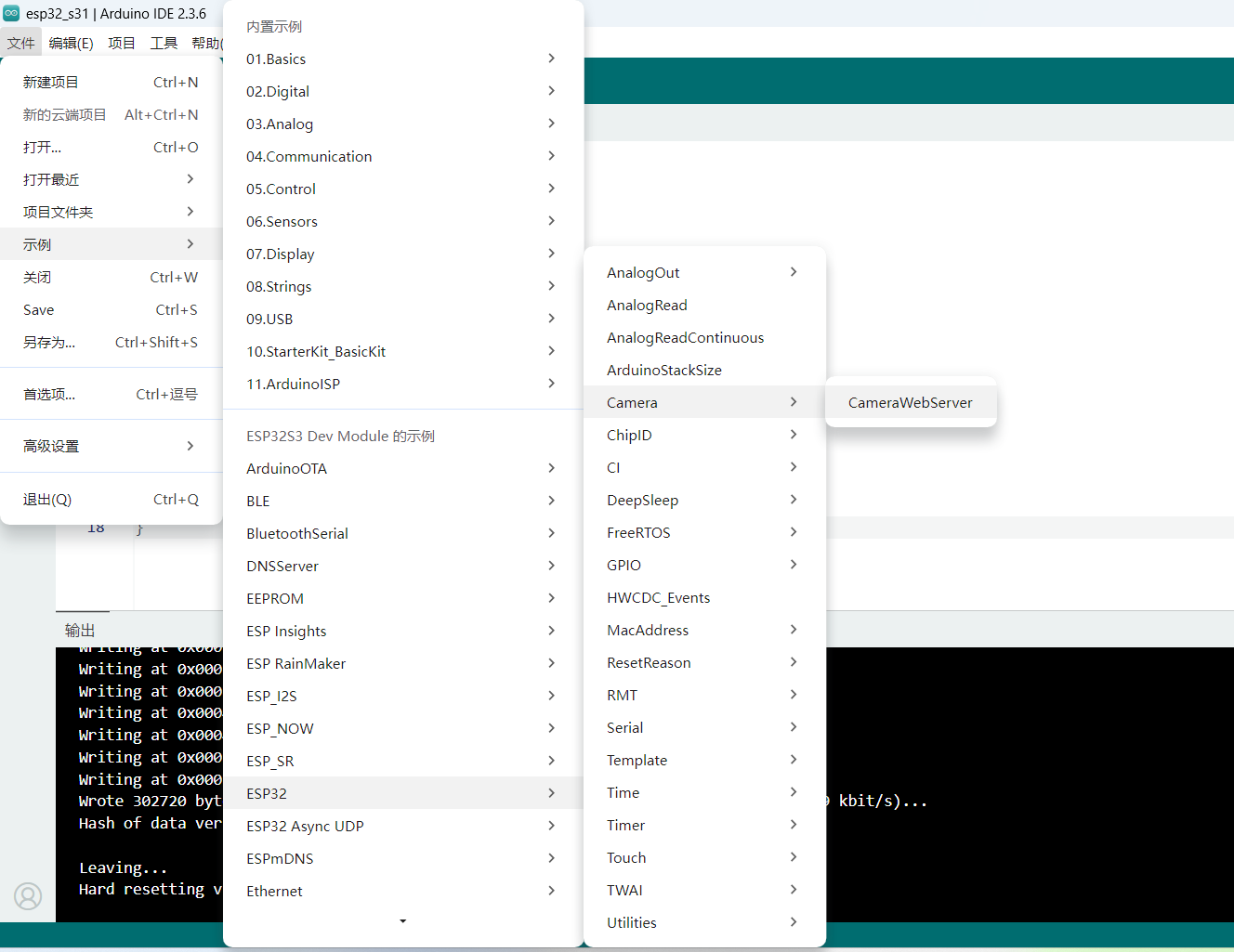The image size is (1234, 952).
Task: Choose 退出(Q) to quit
Action: [112, 499]
